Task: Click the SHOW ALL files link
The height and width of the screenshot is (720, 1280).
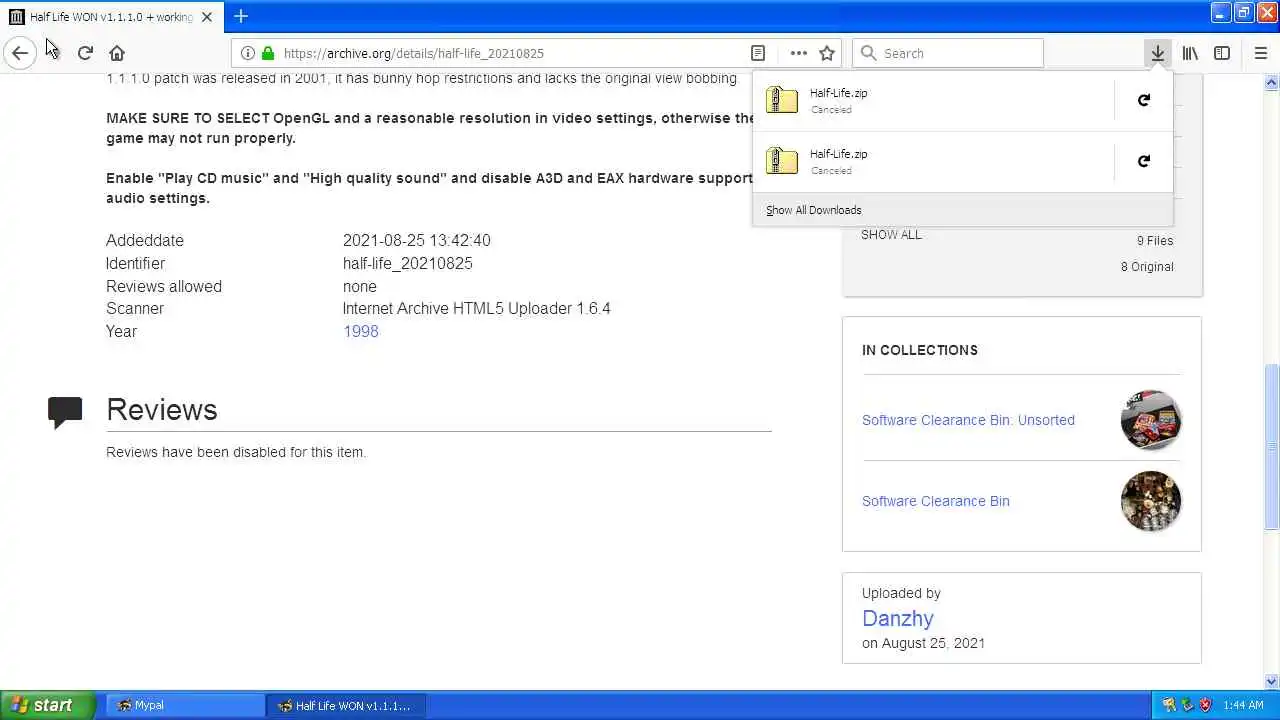Action: pyautogui.click(x=891, y=235)
